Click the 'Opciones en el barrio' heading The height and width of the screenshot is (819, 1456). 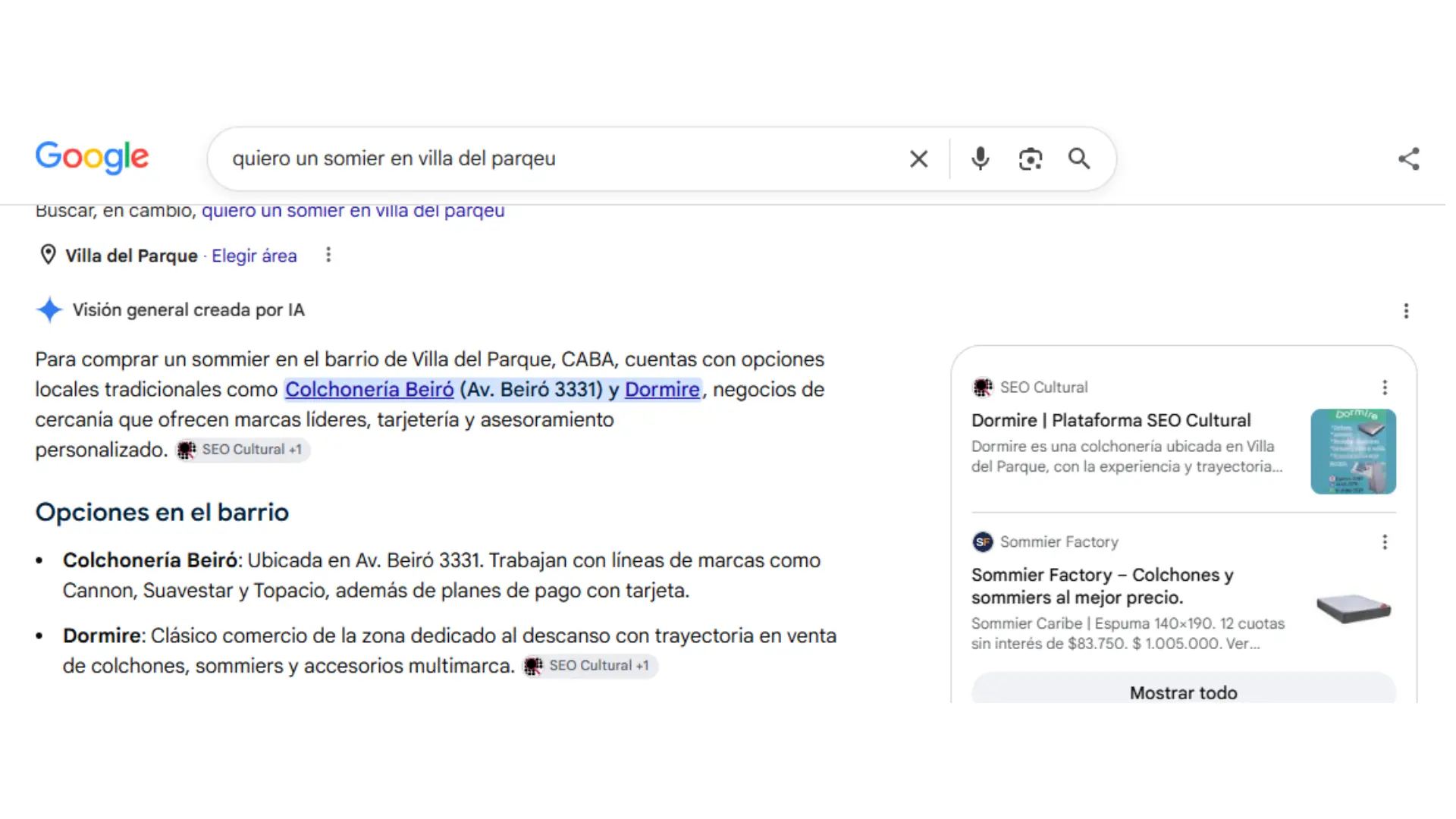tap(162, 513)
